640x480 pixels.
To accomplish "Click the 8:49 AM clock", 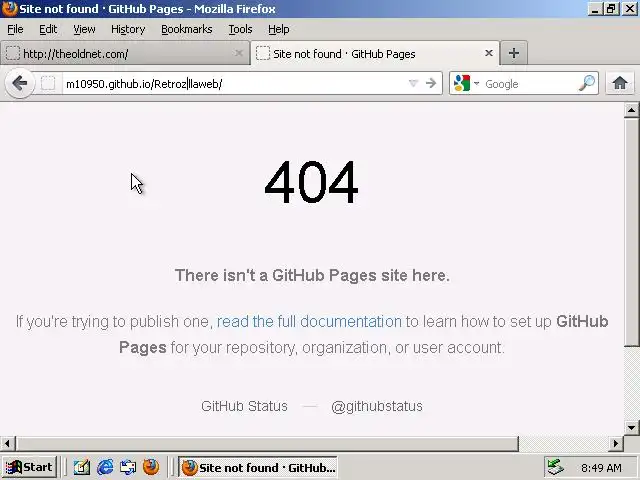I will click(601, 467).
